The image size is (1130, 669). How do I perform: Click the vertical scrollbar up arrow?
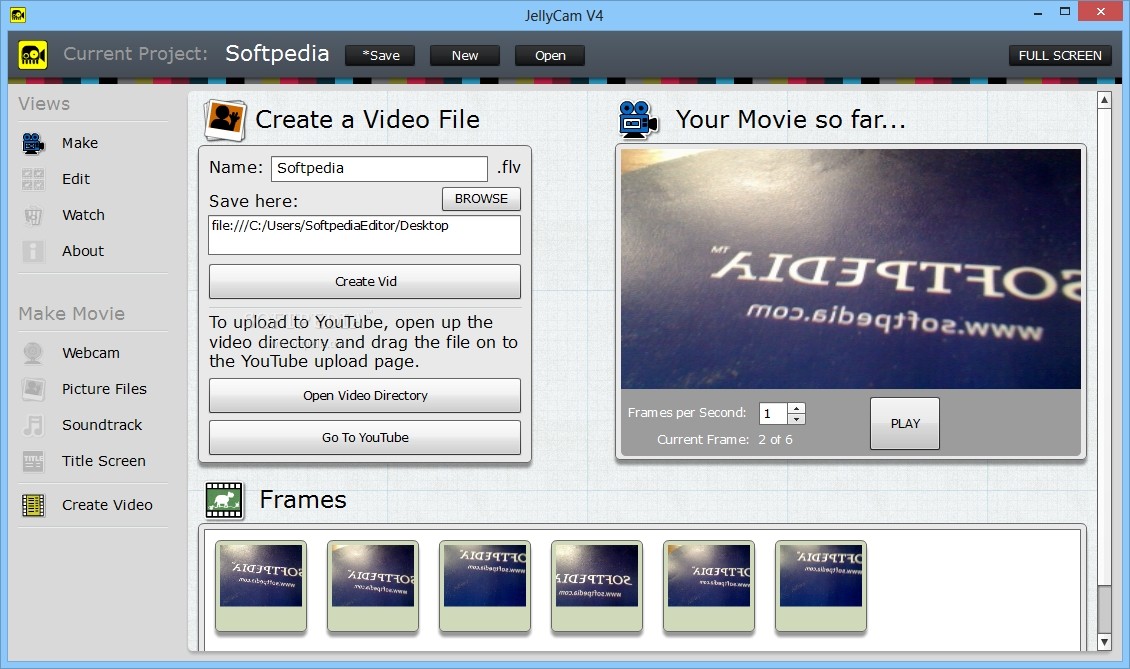coord(1104,100)
